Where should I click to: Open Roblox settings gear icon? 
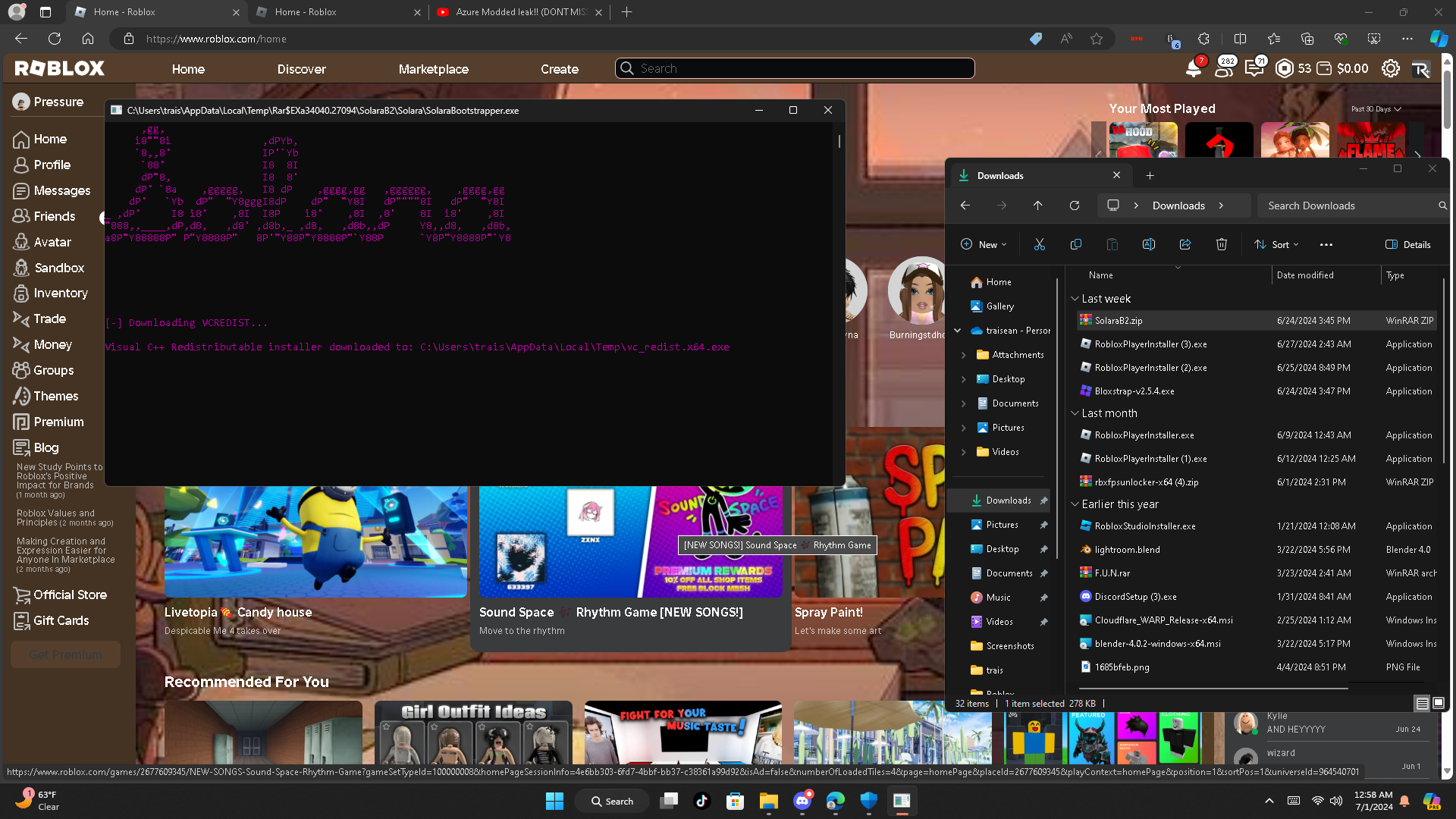pos(1390,69)
